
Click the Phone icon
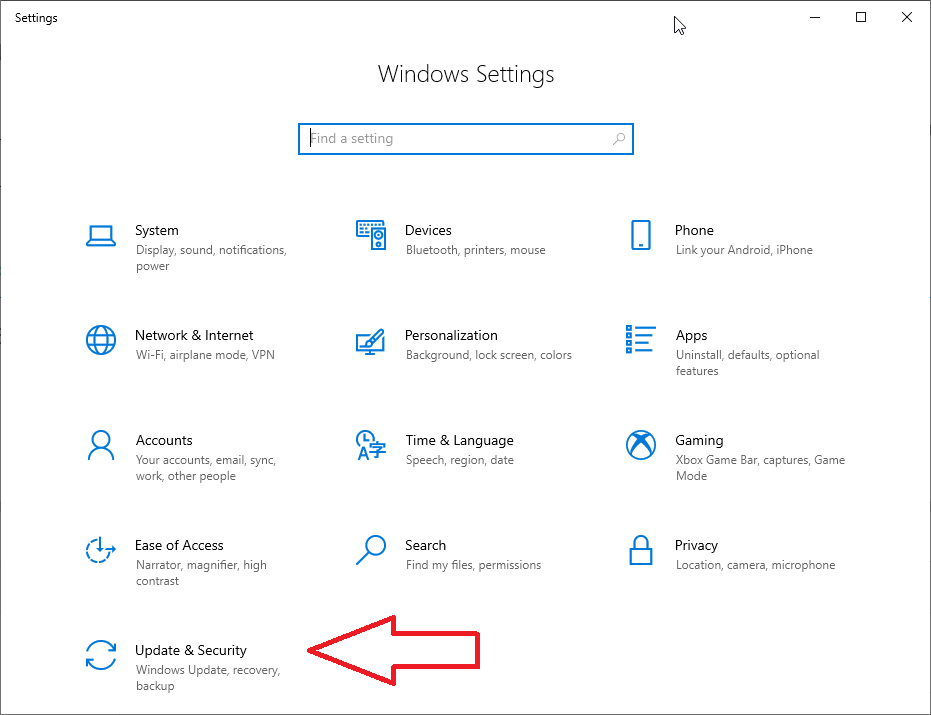[641, 236]
